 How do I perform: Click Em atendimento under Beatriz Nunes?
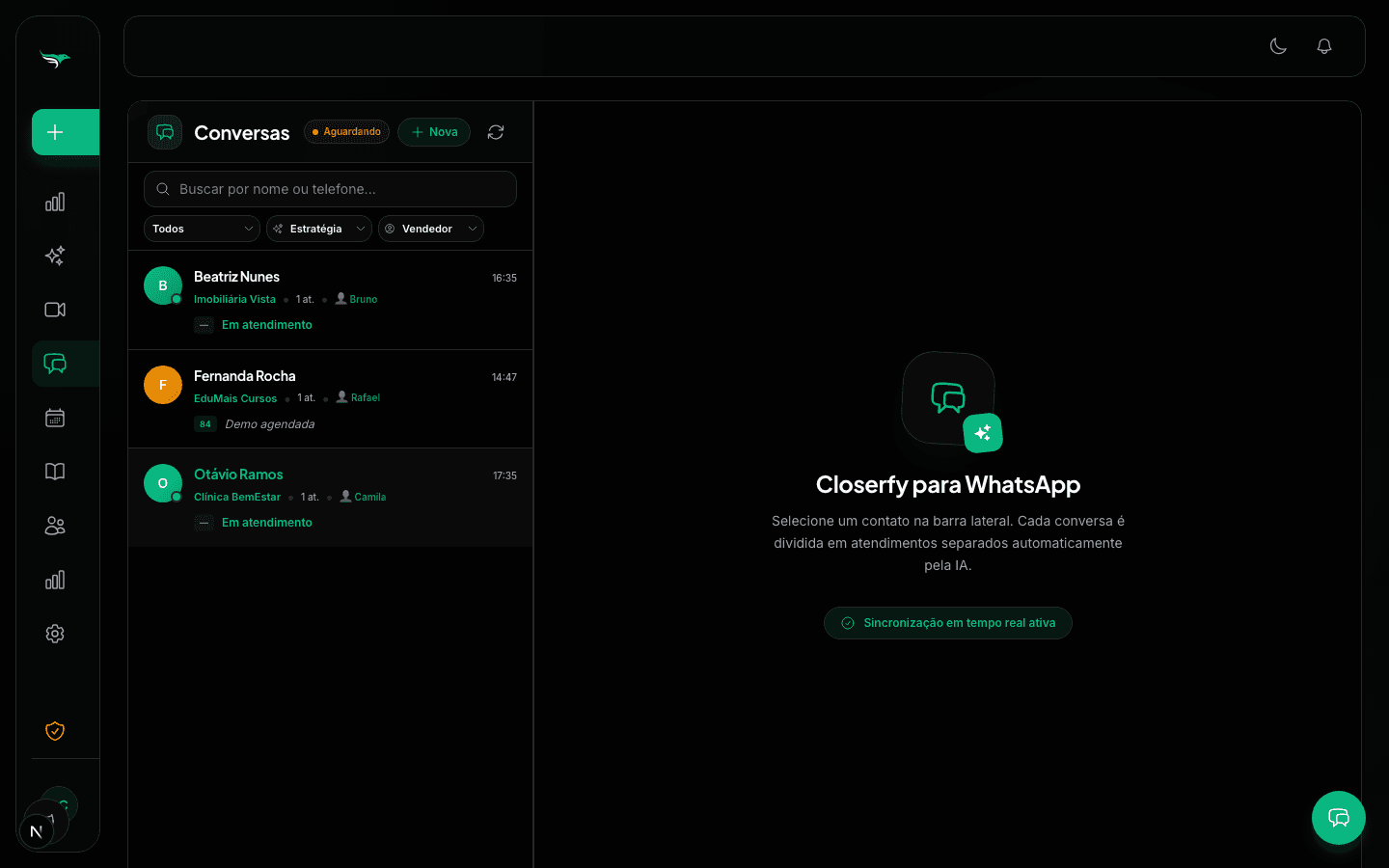pos(267,325)
